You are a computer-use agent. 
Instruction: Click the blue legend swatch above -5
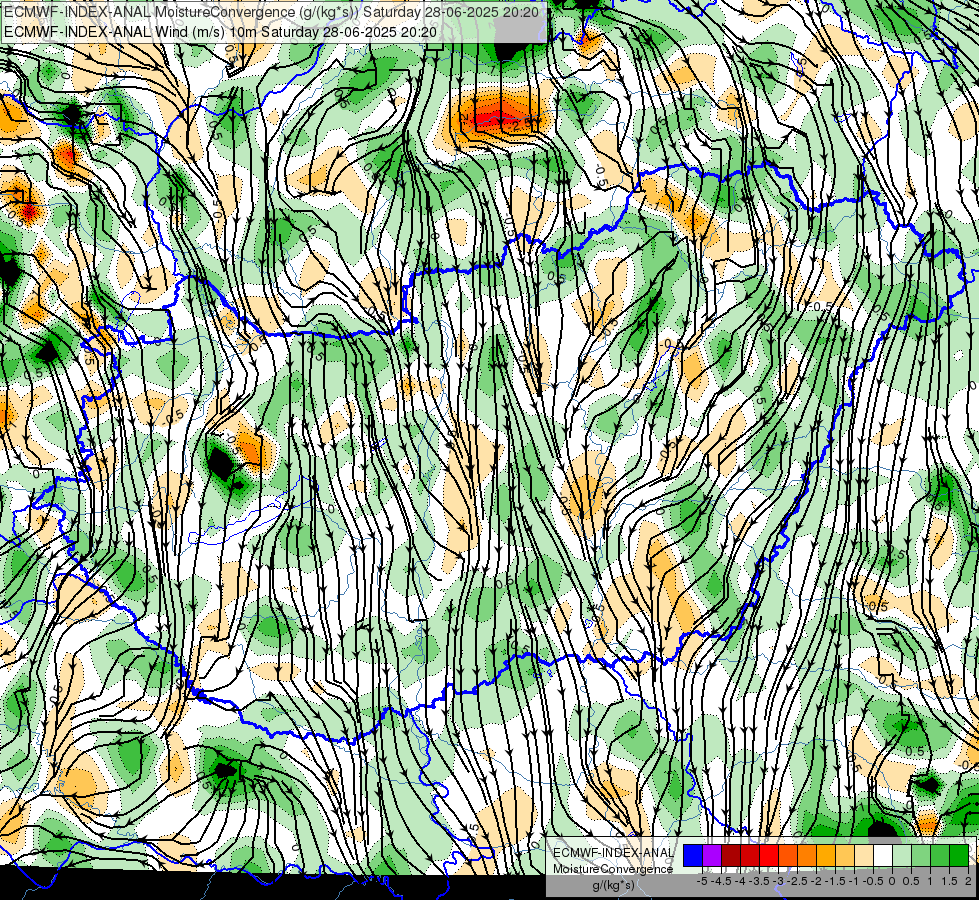click(693, 856)
